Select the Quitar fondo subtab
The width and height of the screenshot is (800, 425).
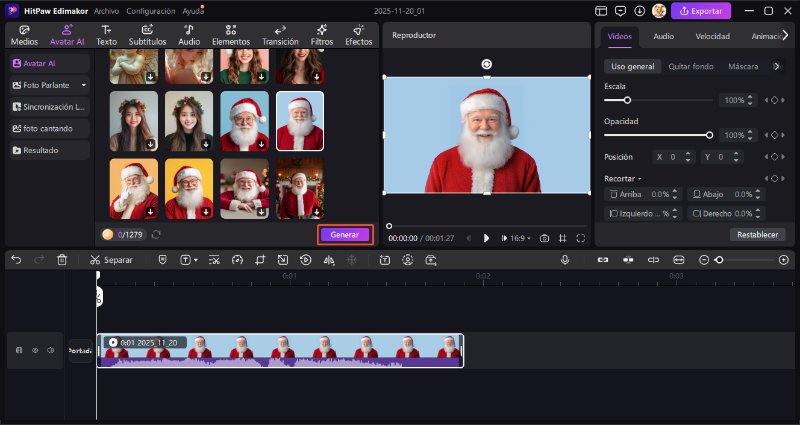click(x=691, y=66)
